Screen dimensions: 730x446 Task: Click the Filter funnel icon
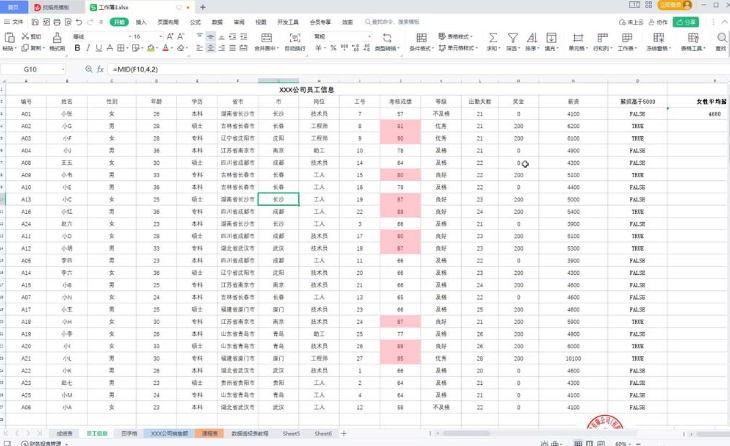pyautogui.click(x=513, y=38)
